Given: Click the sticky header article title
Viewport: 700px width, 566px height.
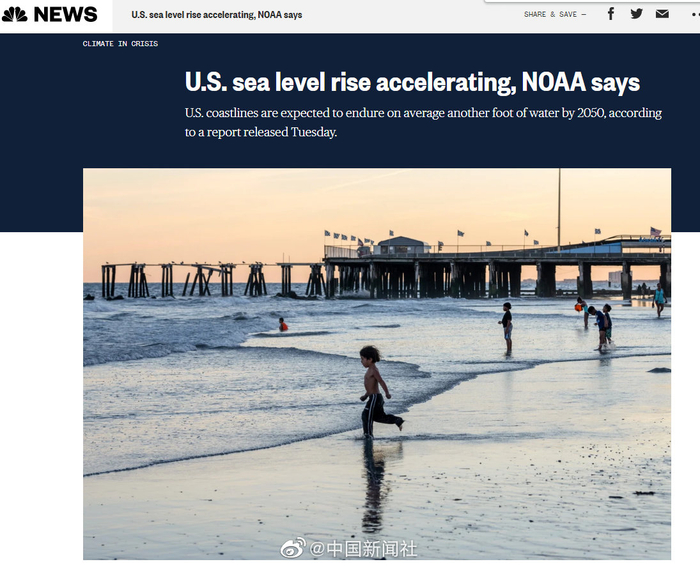Looking at the screenshot, I should 217,15.
